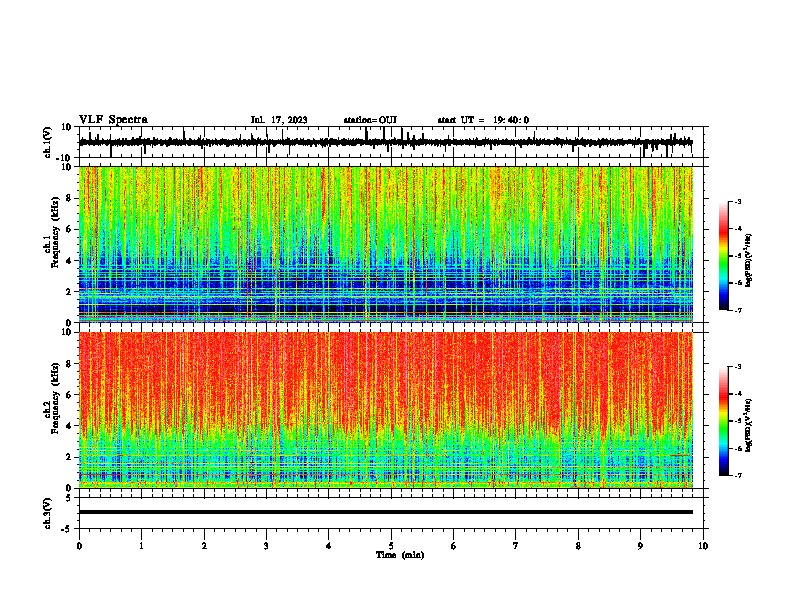The image size is (792, 612).
Task: Click inside the ch.2 frequency spectrogram
Action: point(386,410)
